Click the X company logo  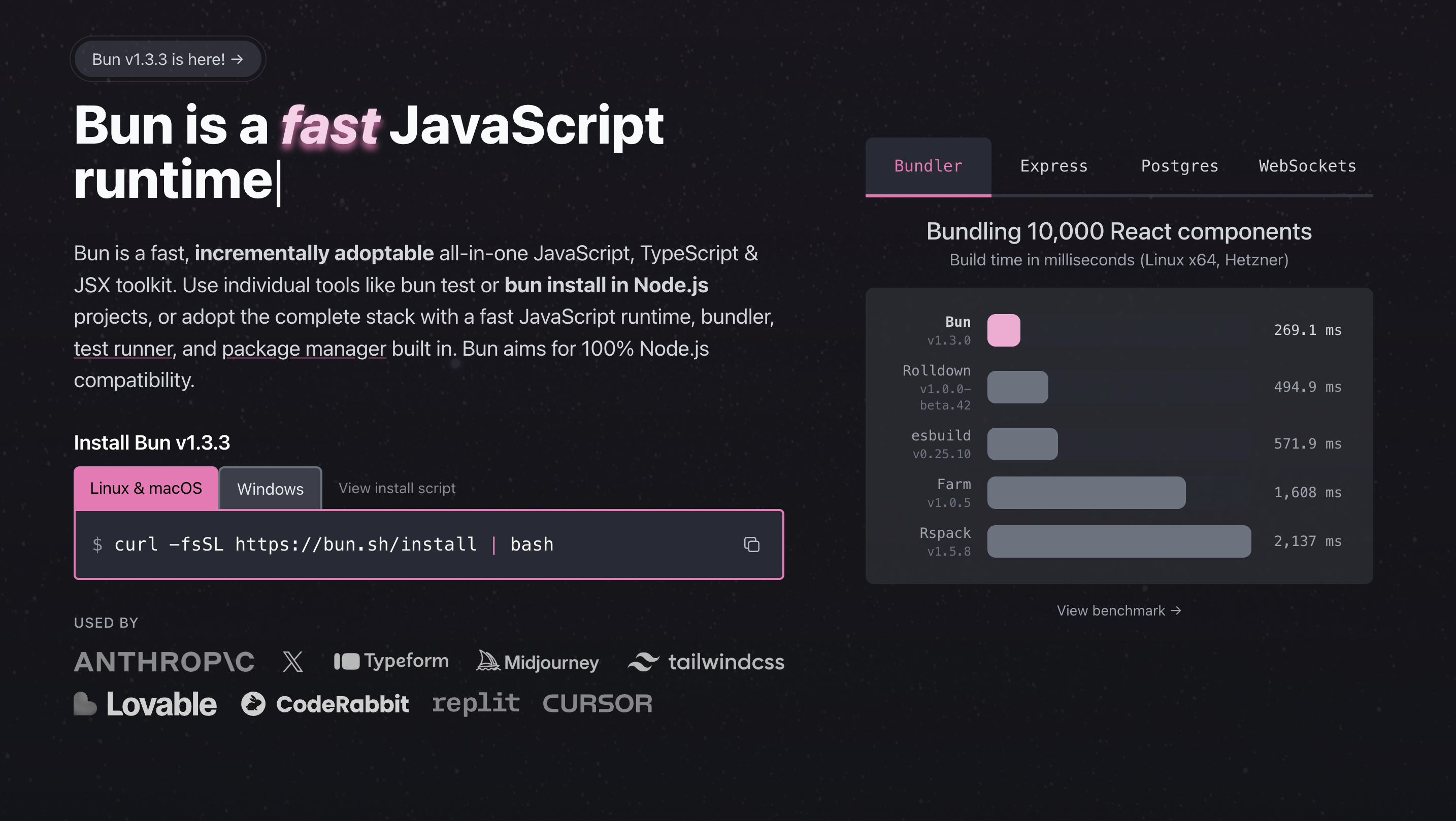point(293,661)
